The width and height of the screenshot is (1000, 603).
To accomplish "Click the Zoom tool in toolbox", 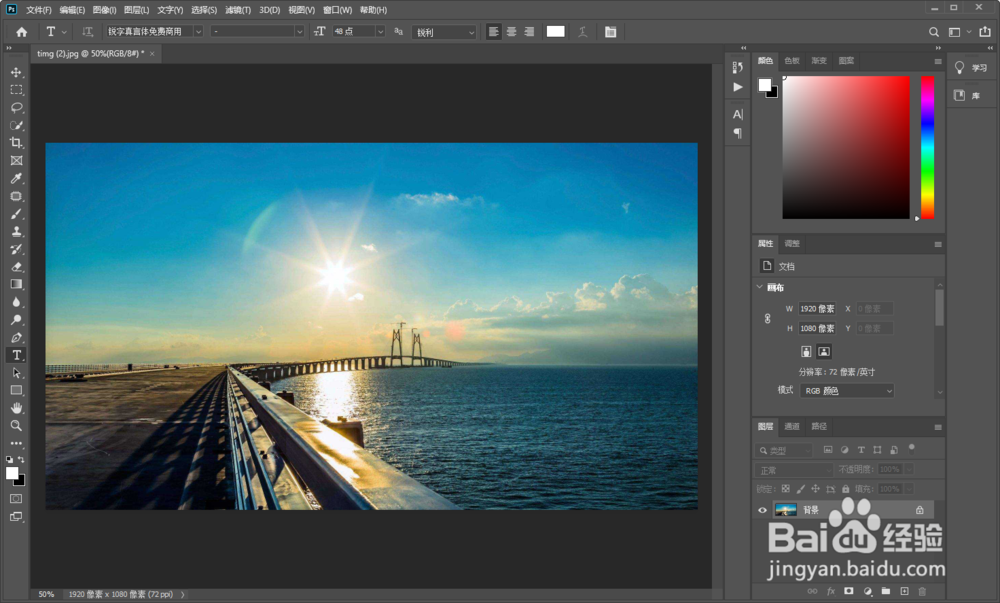I will 16,425.
